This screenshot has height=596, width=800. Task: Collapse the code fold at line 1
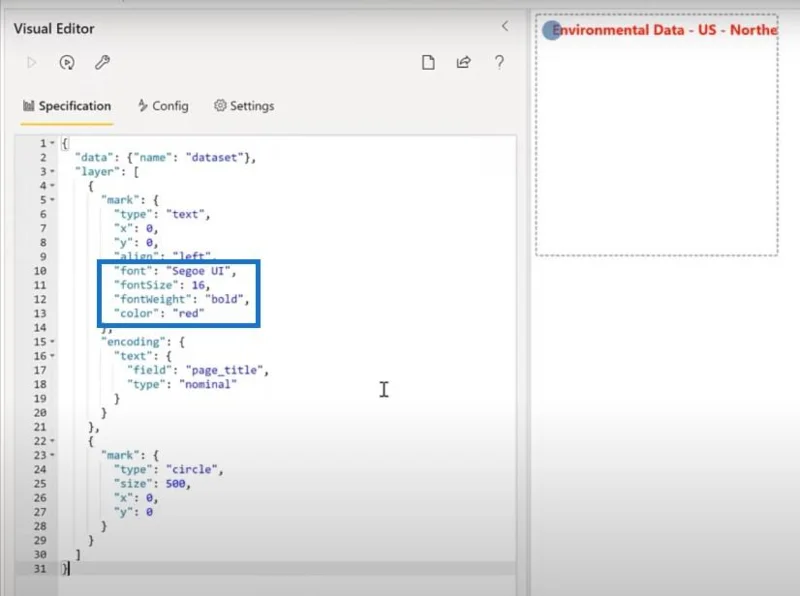pos(52,143)
